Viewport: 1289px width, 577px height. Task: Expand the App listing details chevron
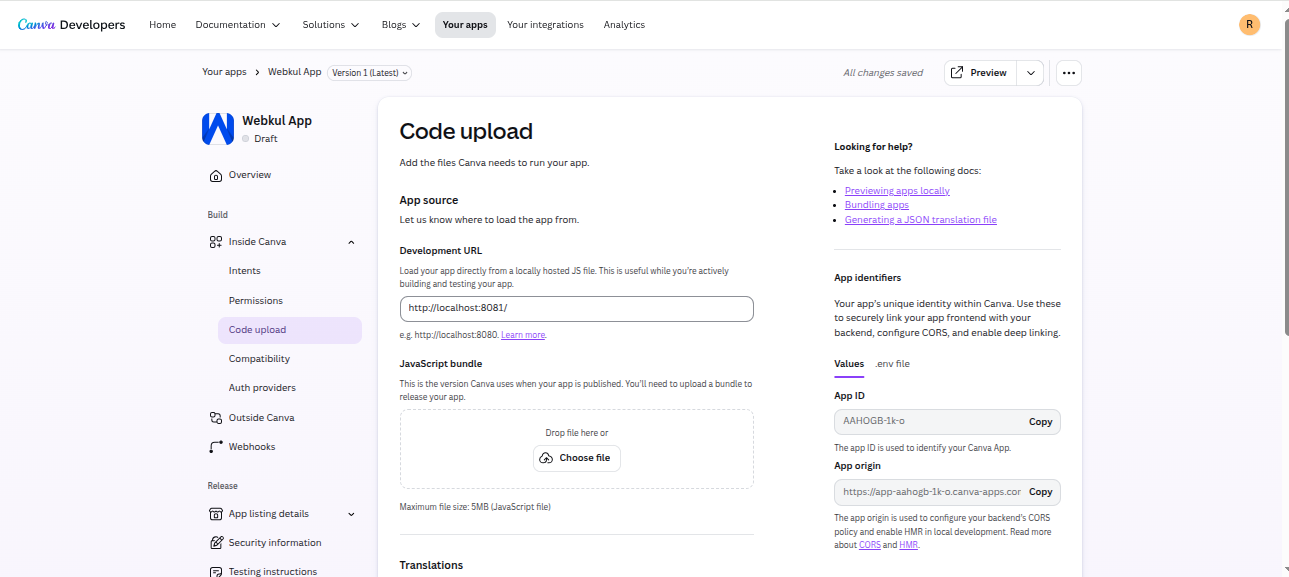click(351, 514)
